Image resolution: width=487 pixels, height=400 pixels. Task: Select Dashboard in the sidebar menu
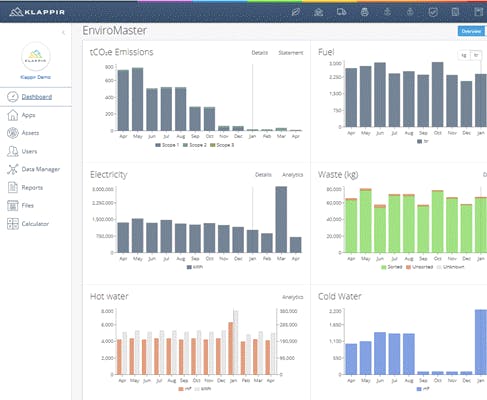pyautogui.click(x=36, y=97)
